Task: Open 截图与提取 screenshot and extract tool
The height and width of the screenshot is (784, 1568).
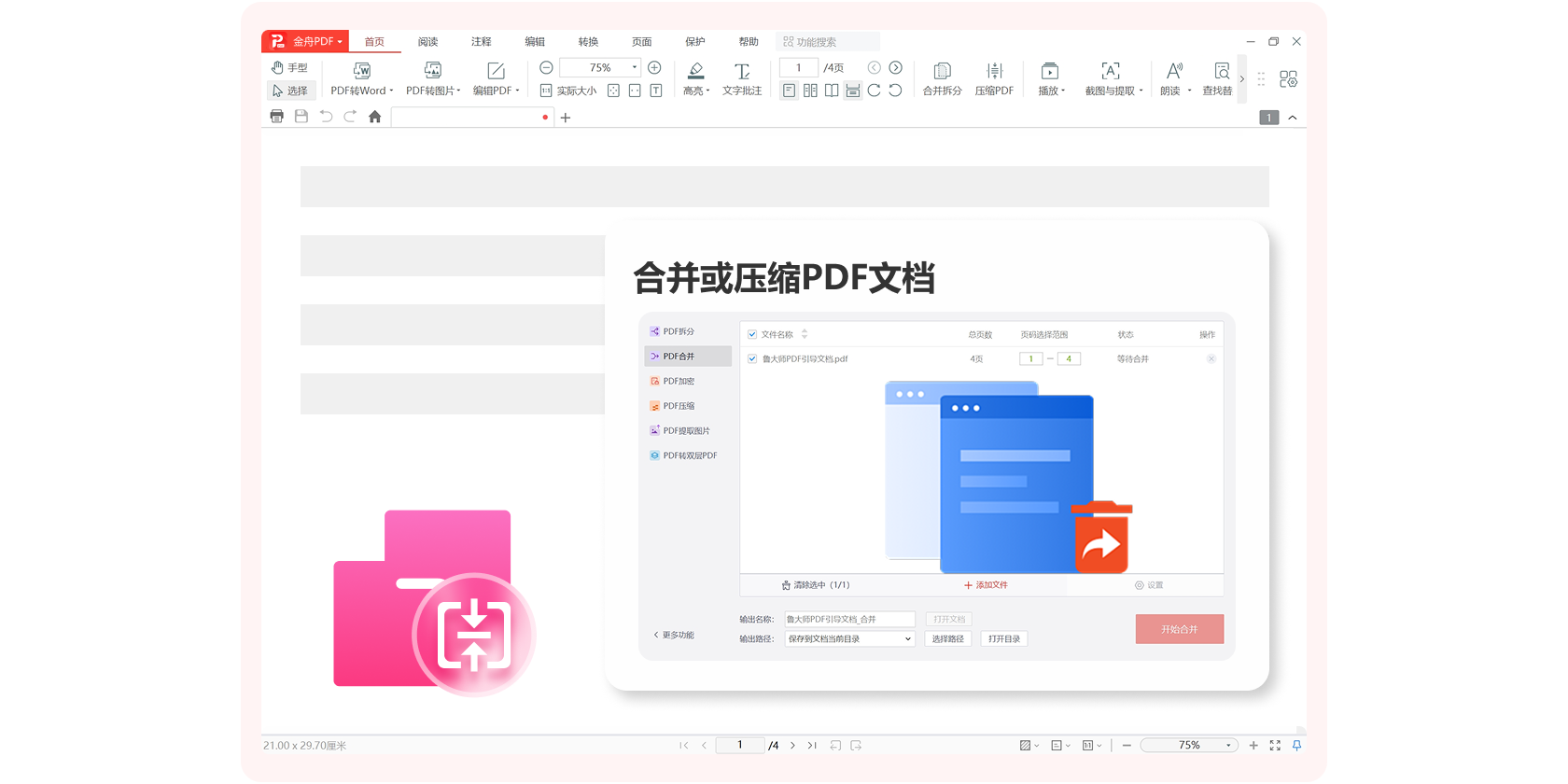Action: point(1113,79)
